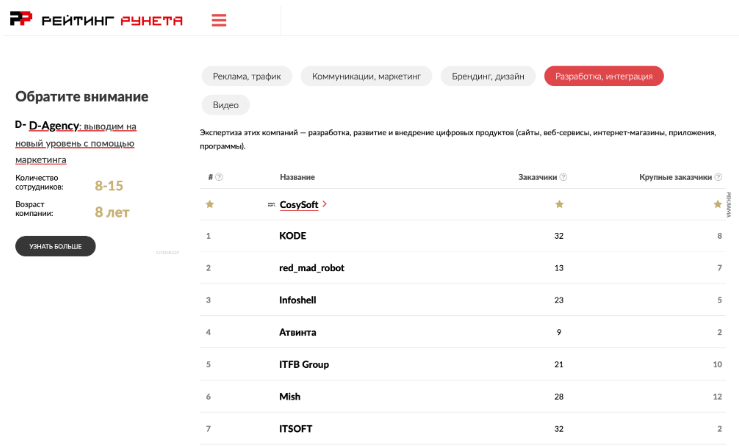739x447 pixels.
Task: Click help icon next to # column
Action: click(219, 177)
